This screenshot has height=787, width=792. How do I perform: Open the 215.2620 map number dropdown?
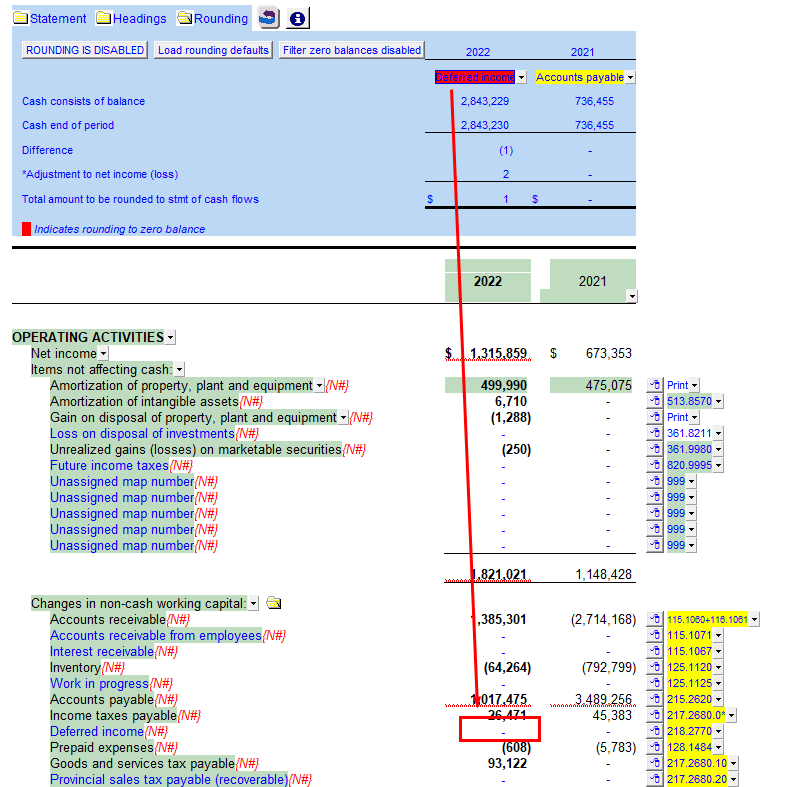click(718, 700)
